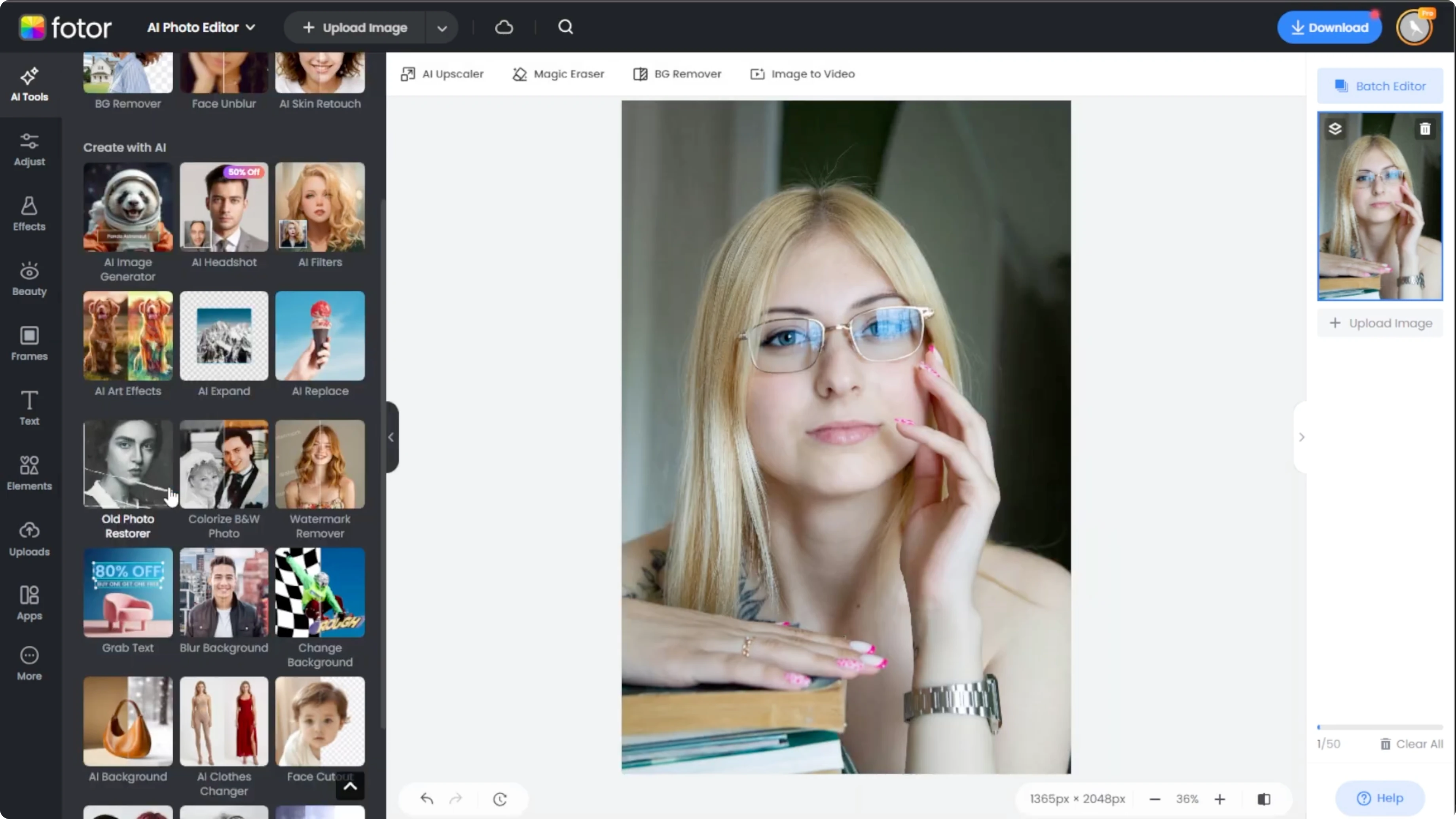
Task: Open the AI Filters tool
Action: point(320,215)
